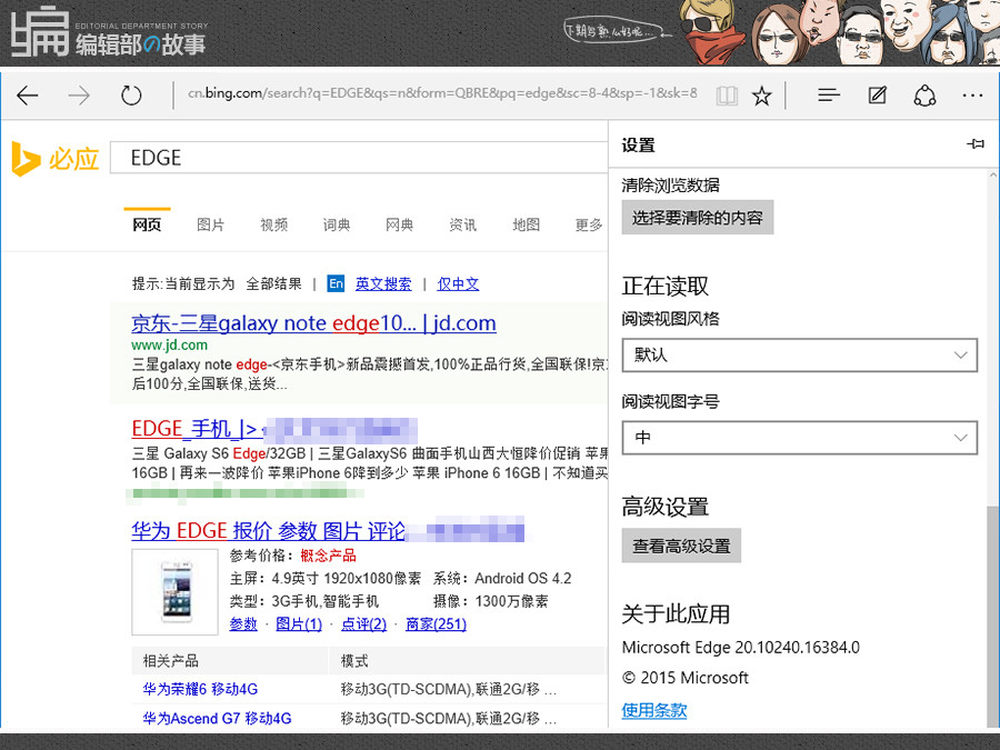Open the 华为荣耀6 移动4G link

tap(200, 689)
